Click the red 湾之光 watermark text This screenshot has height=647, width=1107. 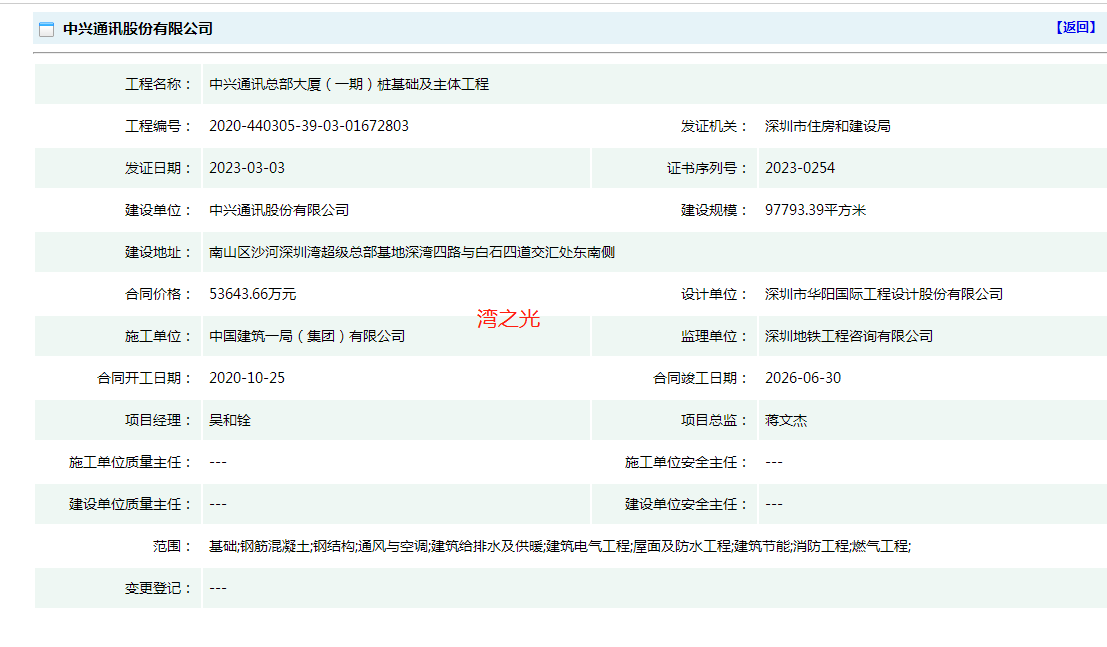[x=508, y=319]
